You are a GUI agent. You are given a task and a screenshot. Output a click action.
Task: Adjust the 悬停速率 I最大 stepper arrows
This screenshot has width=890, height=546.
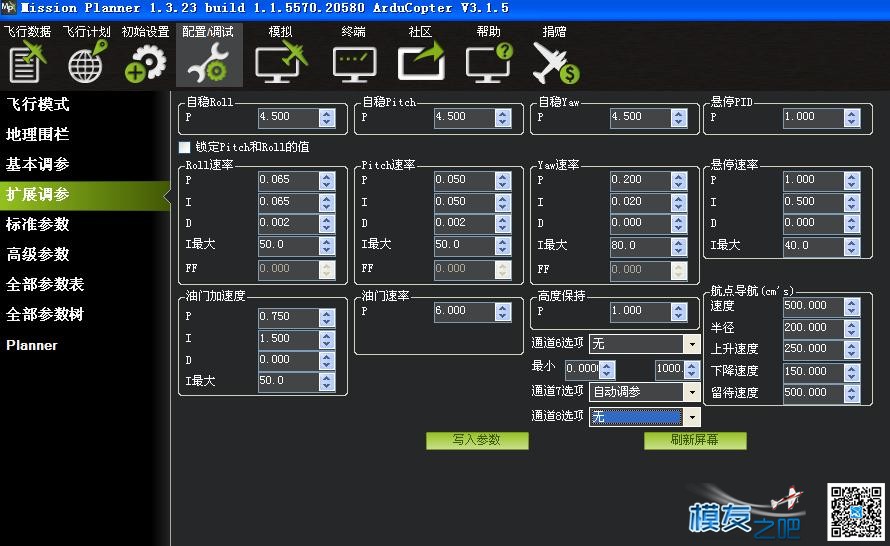pos(852,246)
